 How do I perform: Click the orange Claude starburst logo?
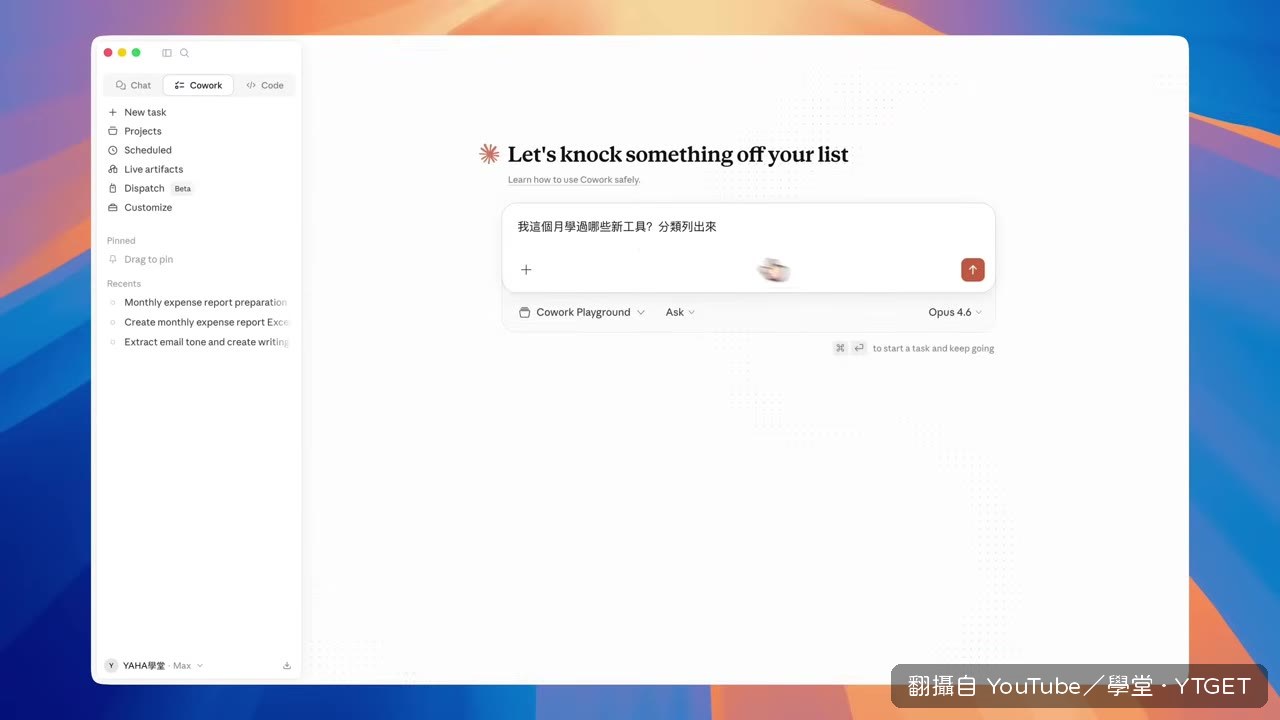[x=489, y=154]
